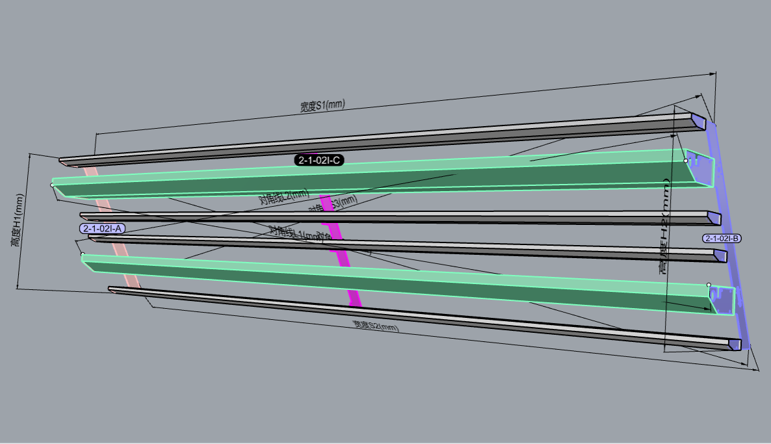Select the right end cap of lower green beam

click(x=724, y=300)
